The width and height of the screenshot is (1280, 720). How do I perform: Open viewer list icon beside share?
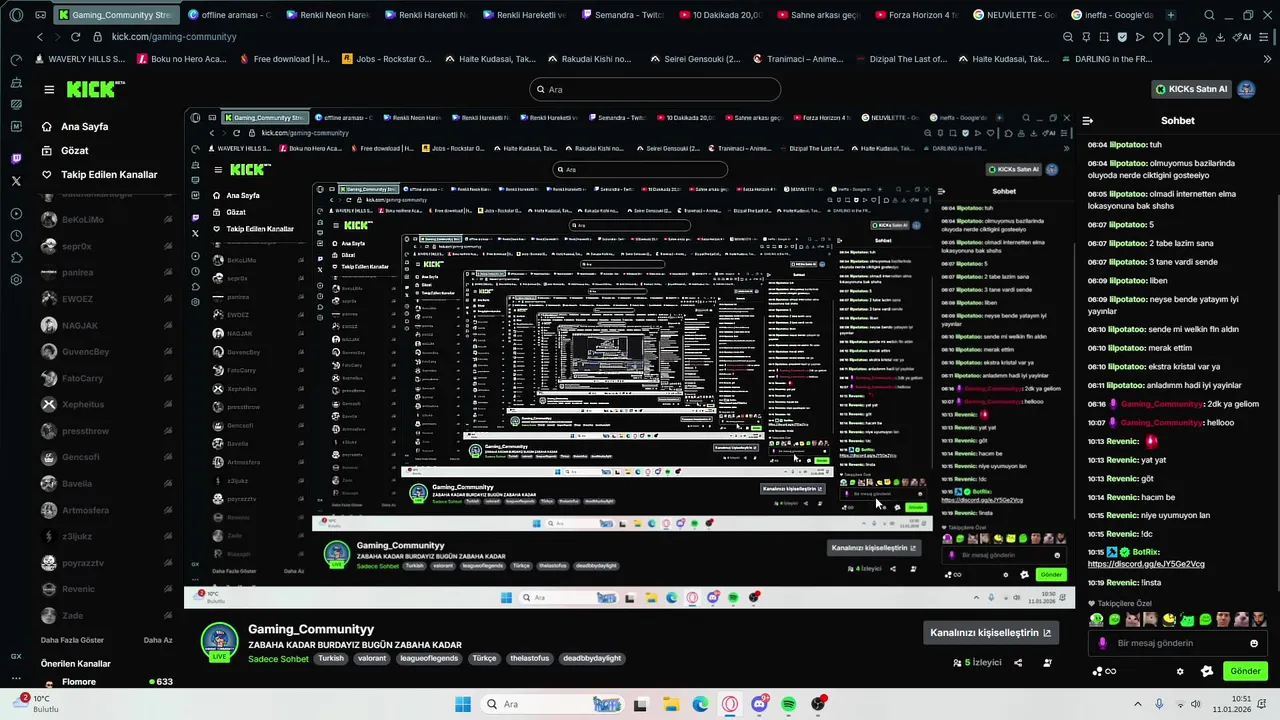click(x=1047, y=662)
